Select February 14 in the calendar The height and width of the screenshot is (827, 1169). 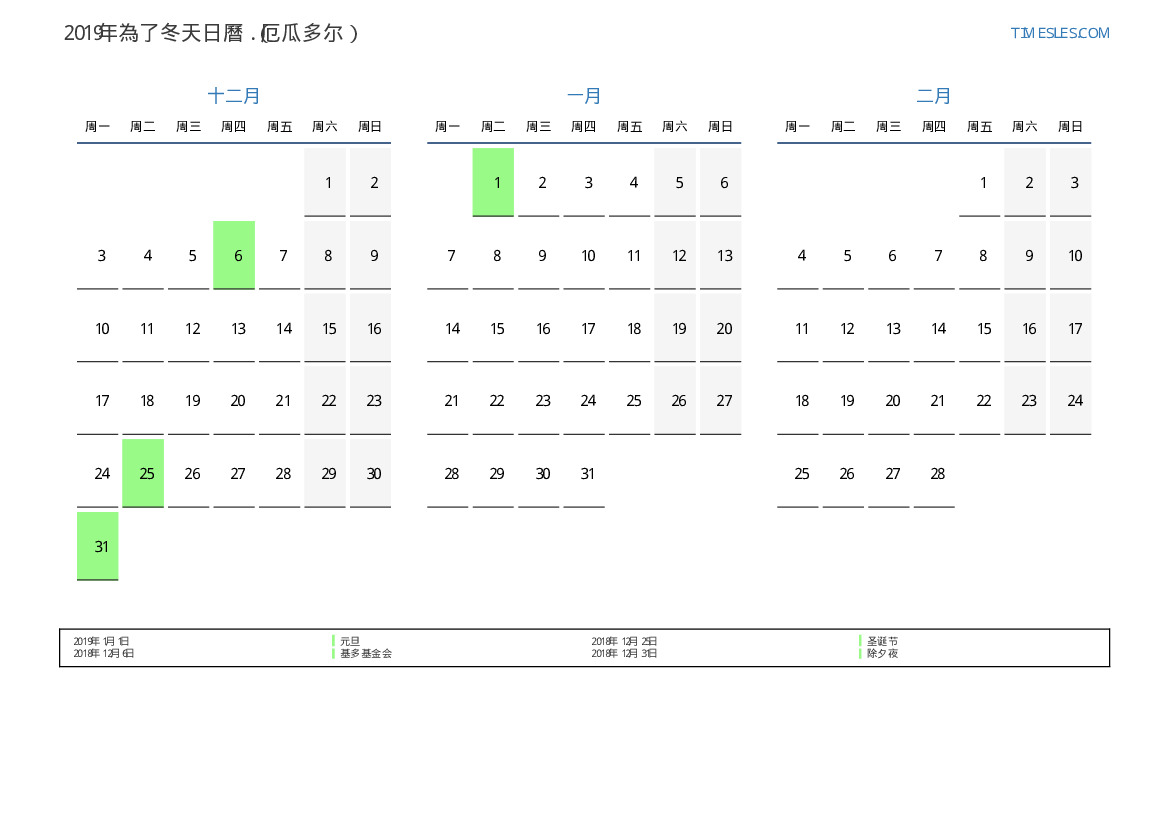(x=938, y=328)
